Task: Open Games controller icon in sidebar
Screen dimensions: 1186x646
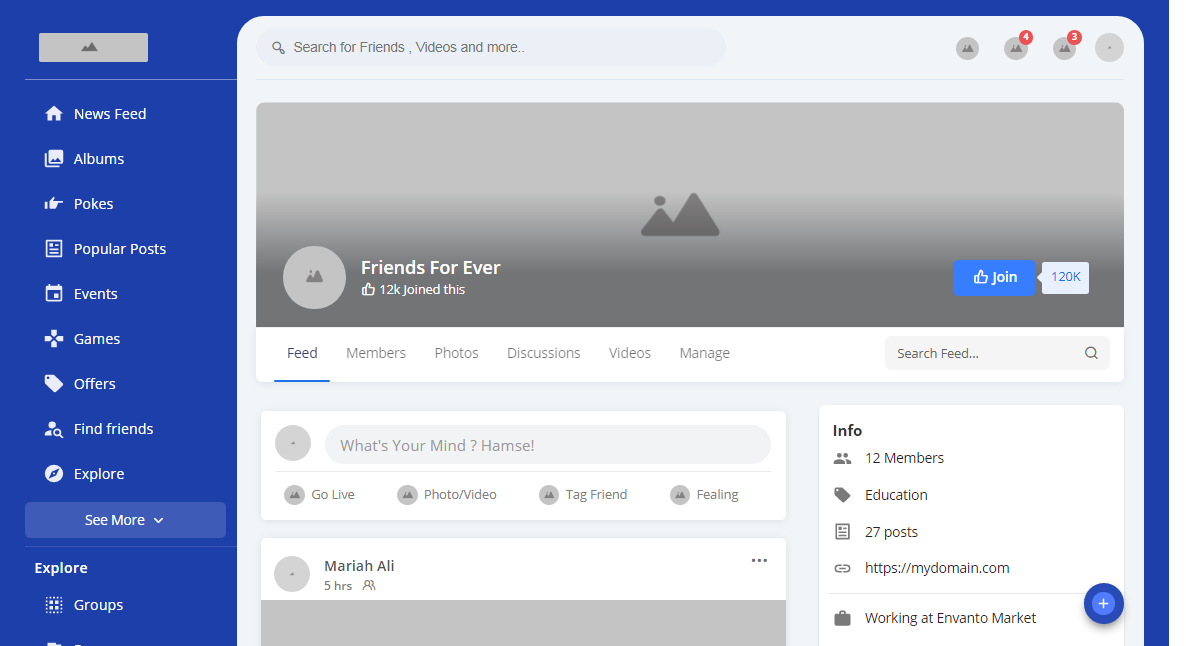Action: [54, 339]
